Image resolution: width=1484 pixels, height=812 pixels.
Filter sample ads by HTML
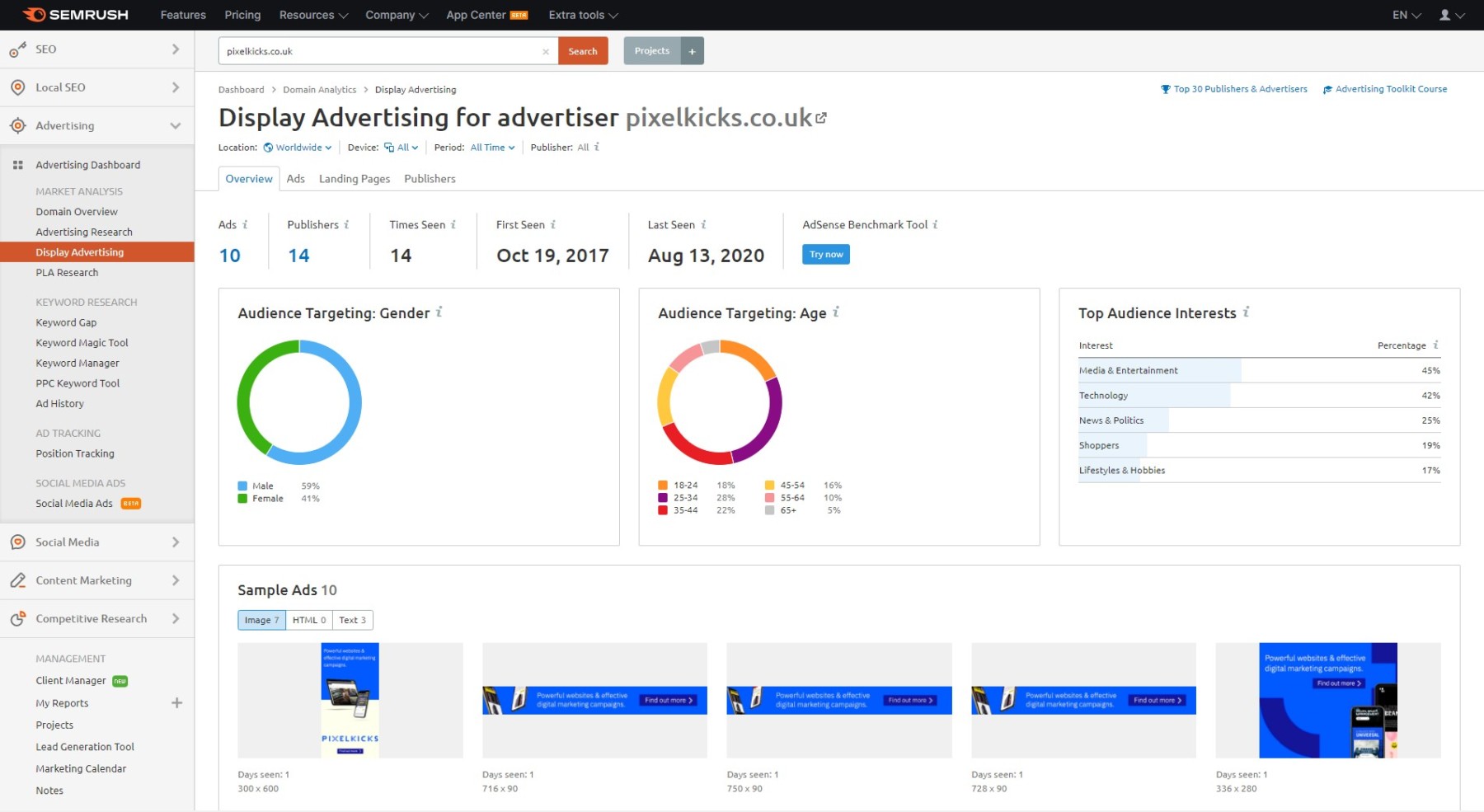point(309,620)
